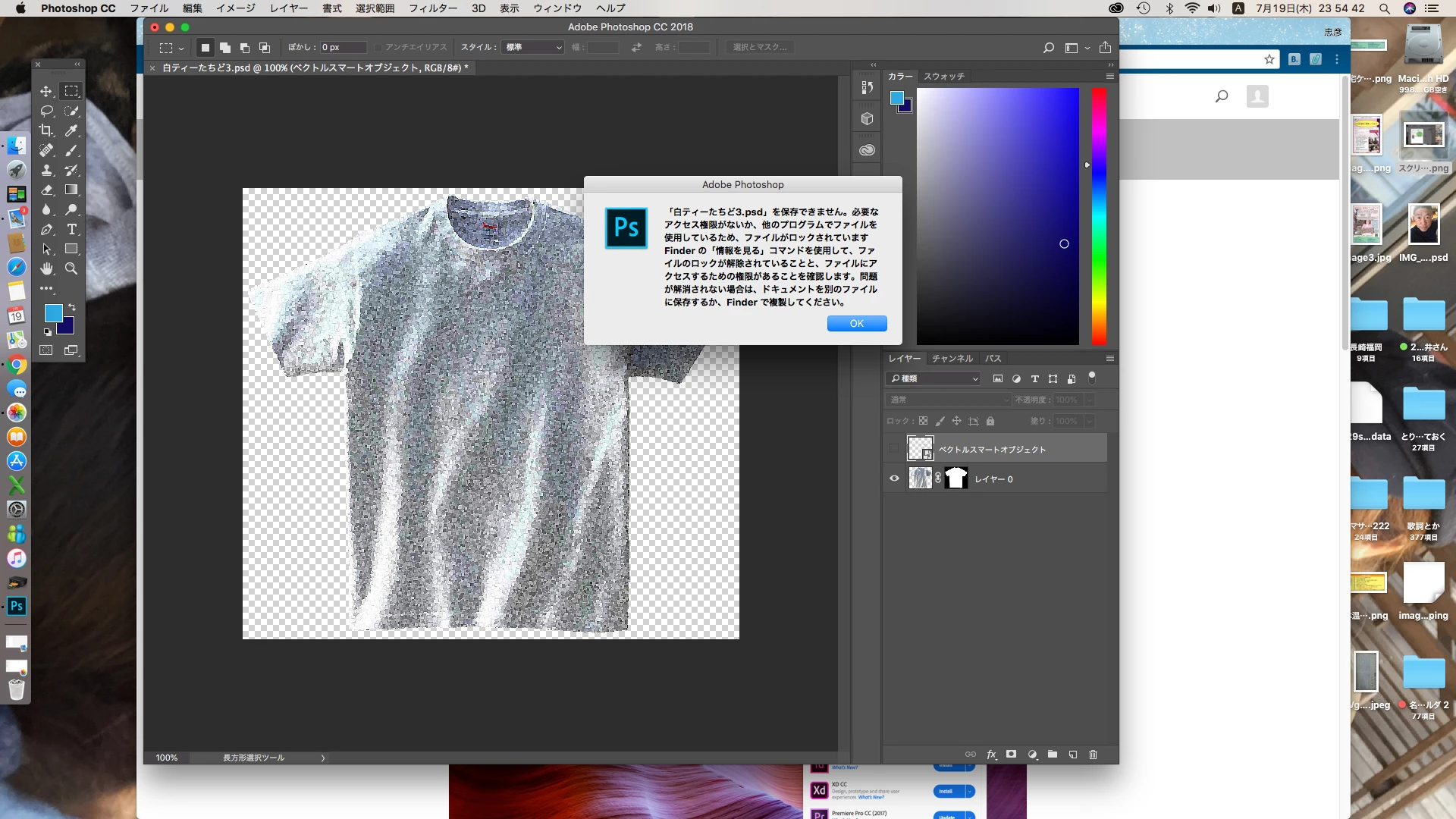Select the Lasso tool

click(46, 111)
